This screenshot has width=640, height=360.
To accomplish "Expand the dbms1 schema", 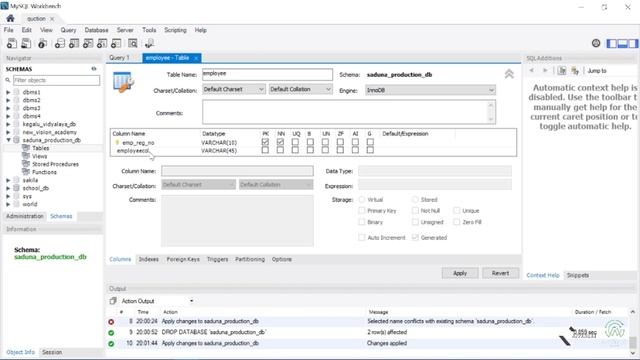I will pyautogui.click(x=8, y=92).
